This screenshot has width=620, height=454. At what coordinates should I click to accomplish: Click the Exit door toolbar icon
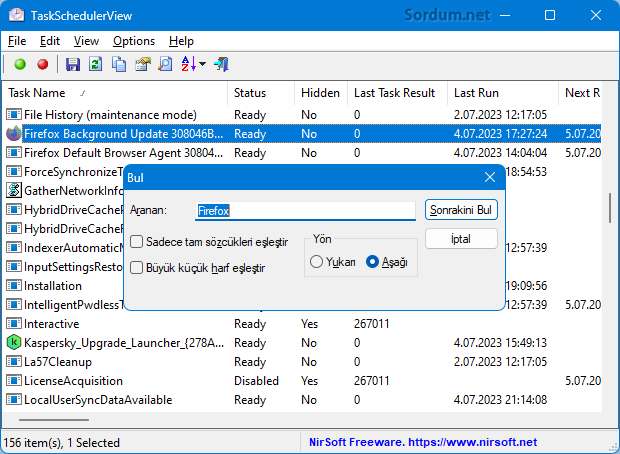pos(221,64)
